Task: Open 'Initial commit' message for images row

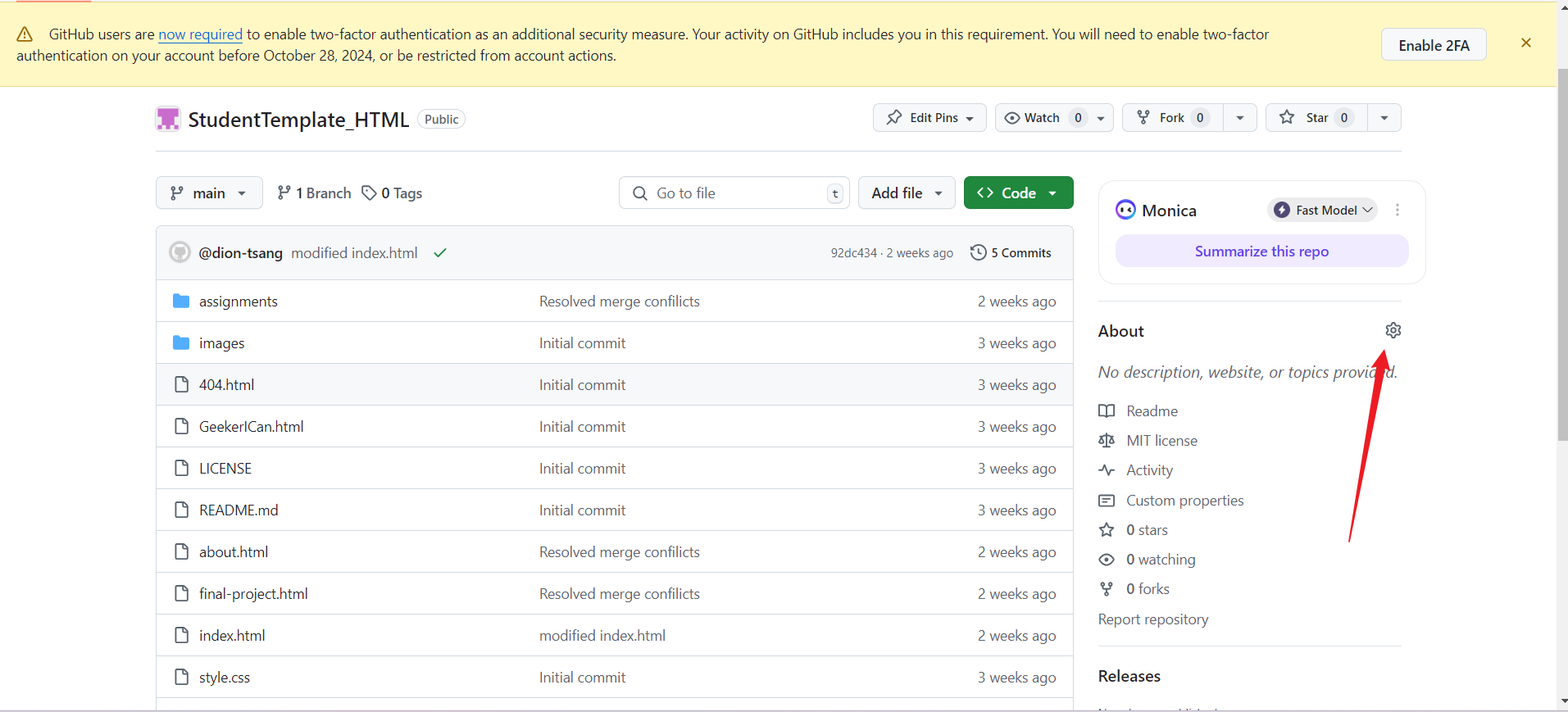Action: click(582, 343)
